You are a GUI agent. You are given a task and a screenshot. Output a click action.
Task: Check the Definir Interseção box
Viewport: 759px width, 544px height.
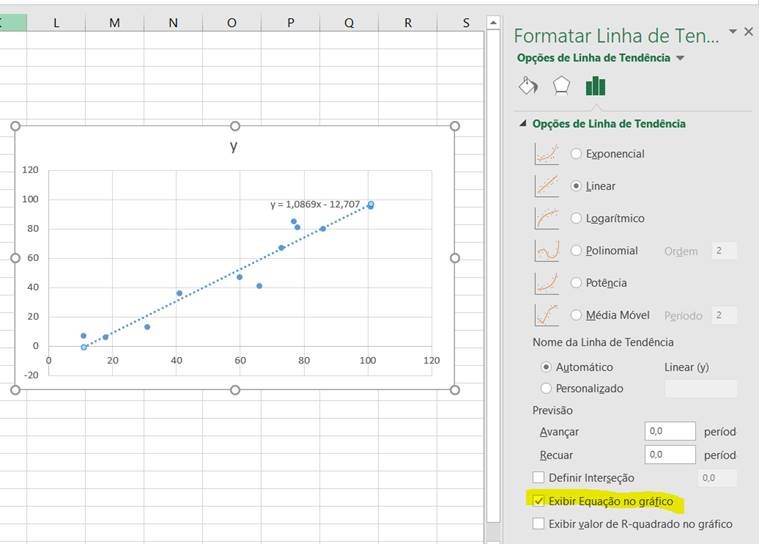click(x=539, y=478)
